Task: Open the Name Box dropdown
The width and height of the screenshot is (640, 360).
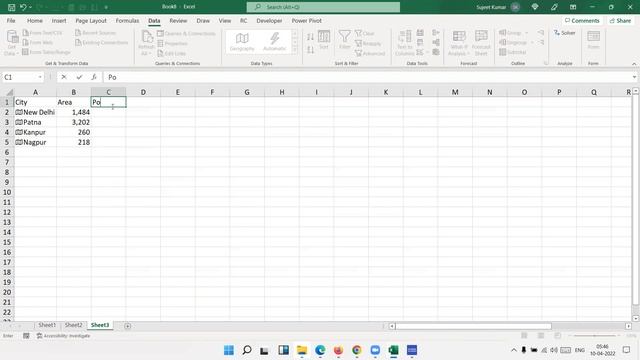Action: coord(40,77)
